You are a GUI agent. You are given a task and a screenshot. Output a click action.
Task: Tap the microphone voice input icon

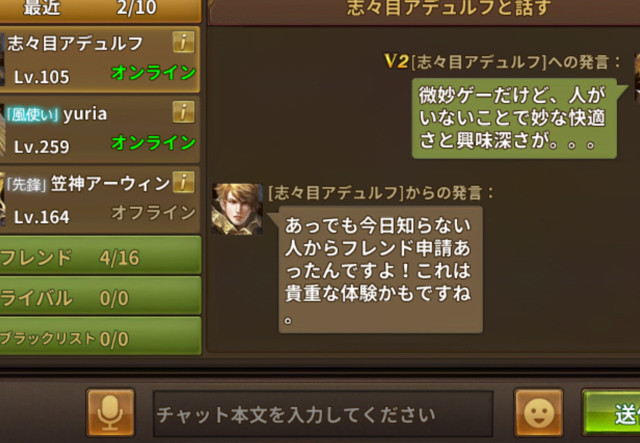(110, 412)
